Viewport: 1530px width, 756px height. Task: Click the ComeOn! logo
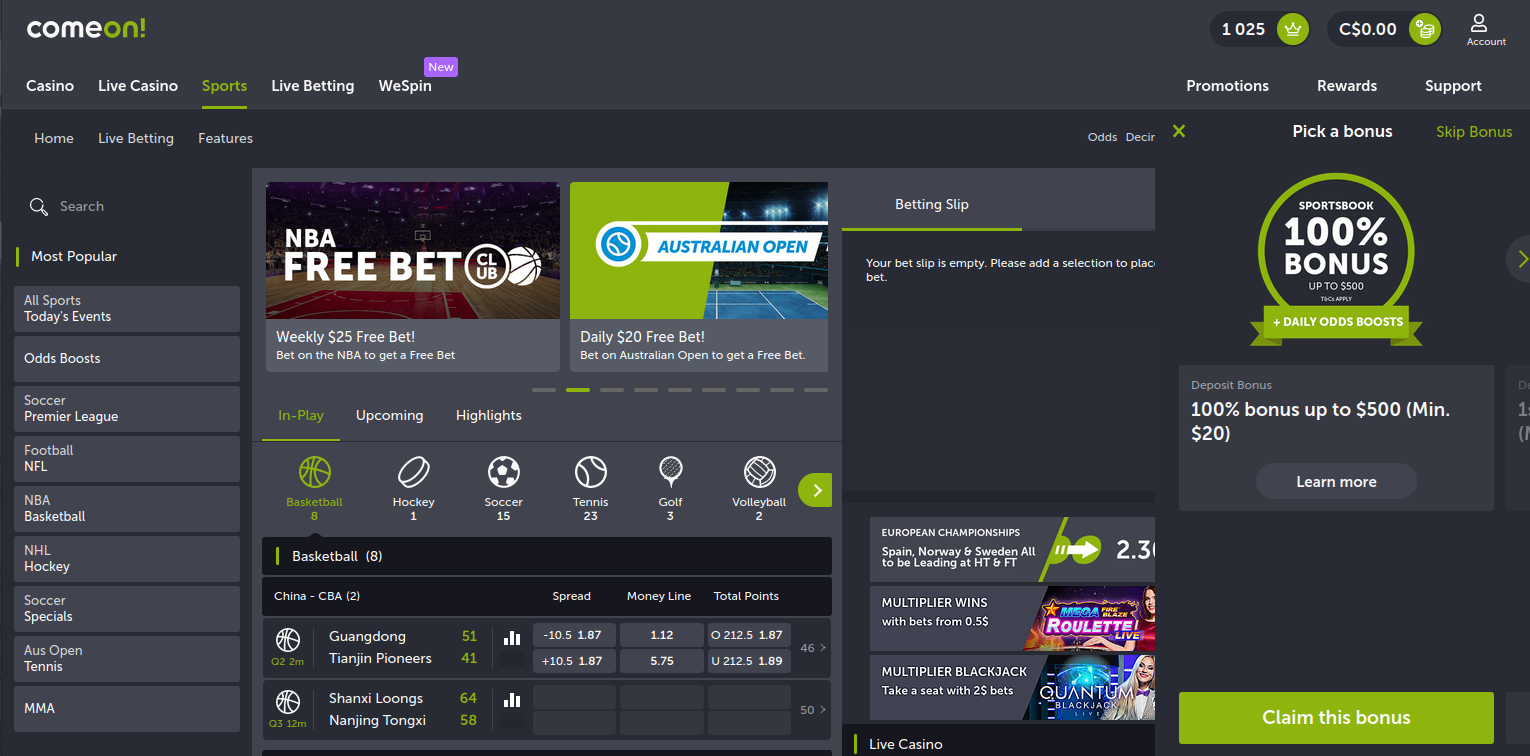point(86,28)
